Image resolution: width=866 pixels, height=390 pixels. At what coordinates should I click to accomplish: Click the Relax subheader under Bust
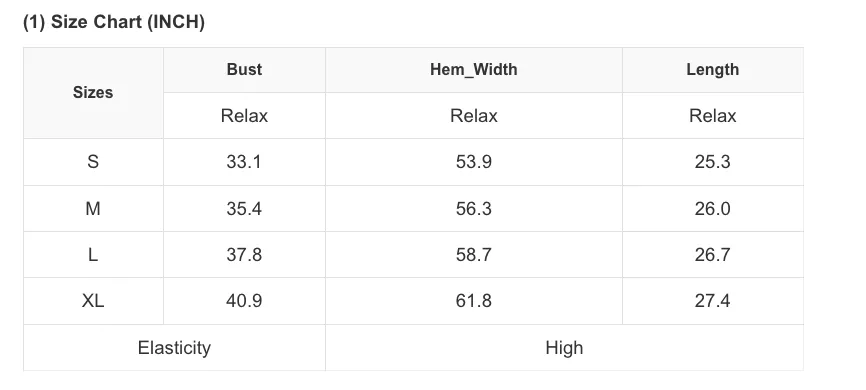(x=244, y=116)
